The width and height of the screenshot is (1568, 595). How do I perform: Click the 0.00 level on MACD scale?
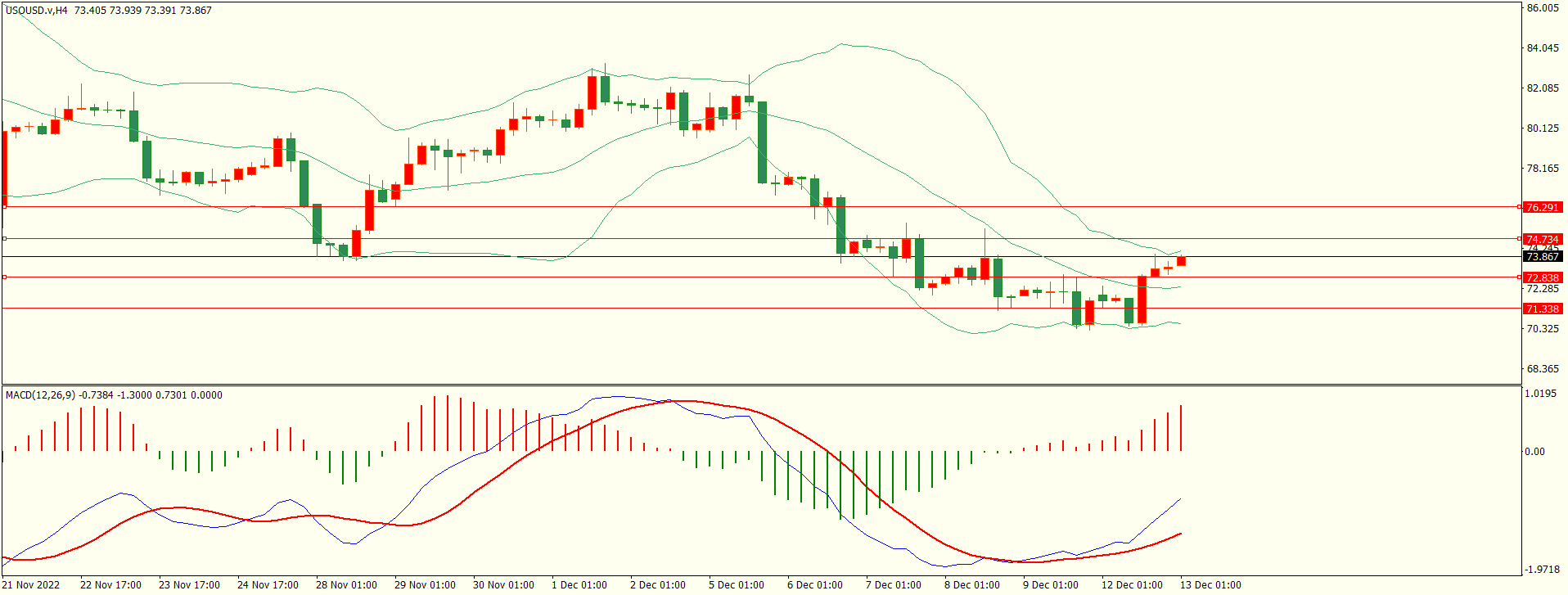click(x=1534, y=452)
